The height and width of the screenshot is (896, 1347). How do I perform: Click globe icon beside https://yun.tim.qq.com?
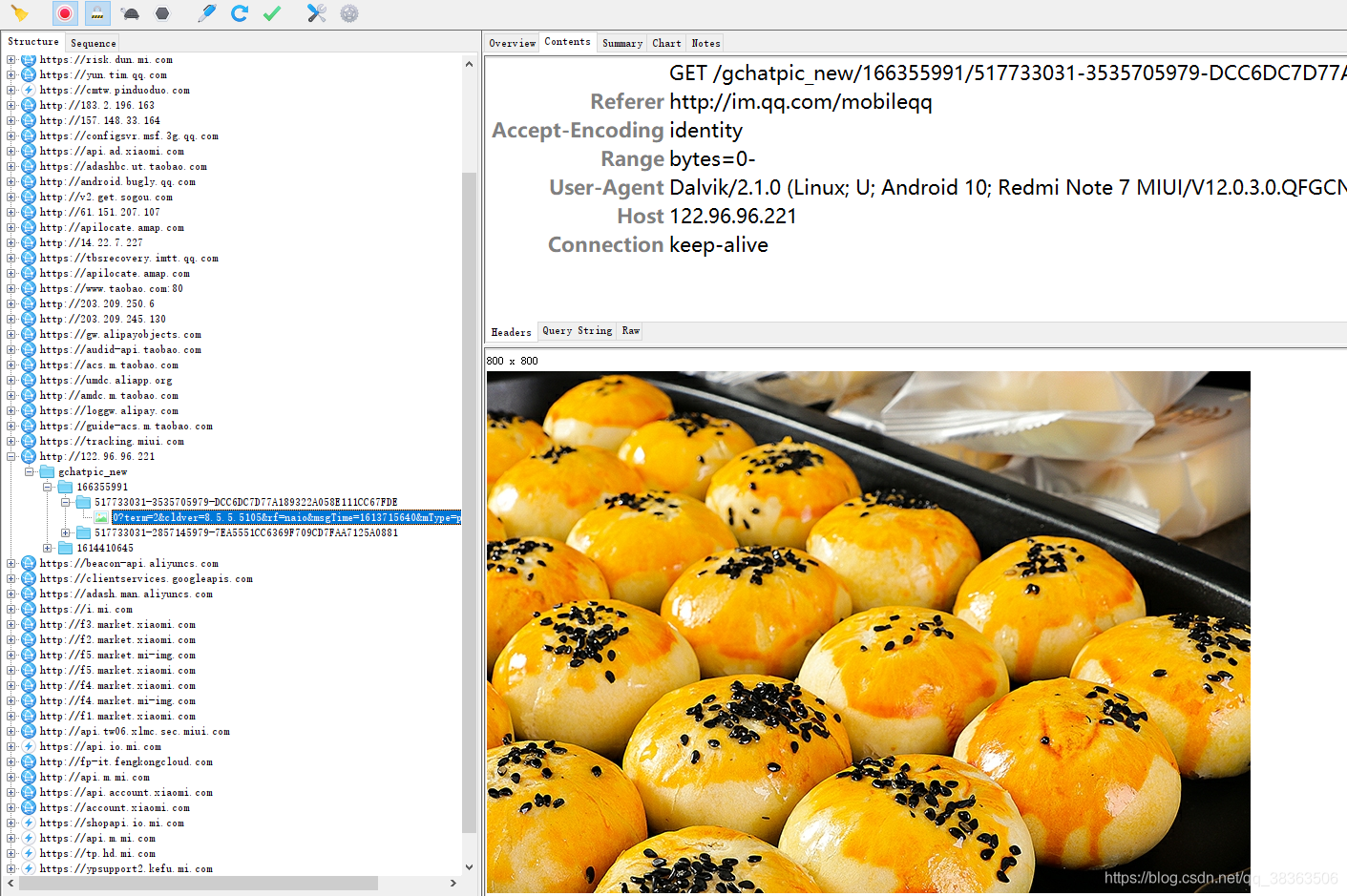[29, 75]
